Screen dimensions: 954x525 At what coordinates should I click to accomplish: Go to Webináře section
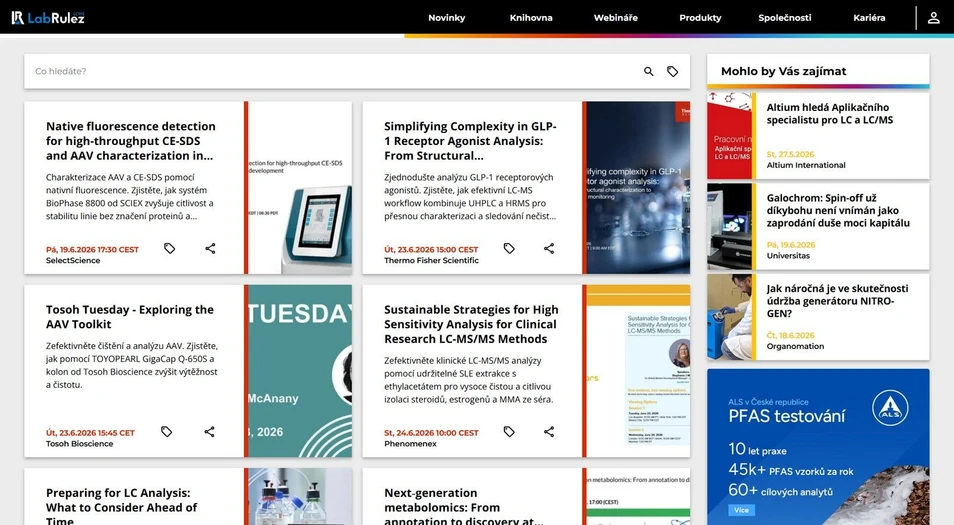[616, 18]
